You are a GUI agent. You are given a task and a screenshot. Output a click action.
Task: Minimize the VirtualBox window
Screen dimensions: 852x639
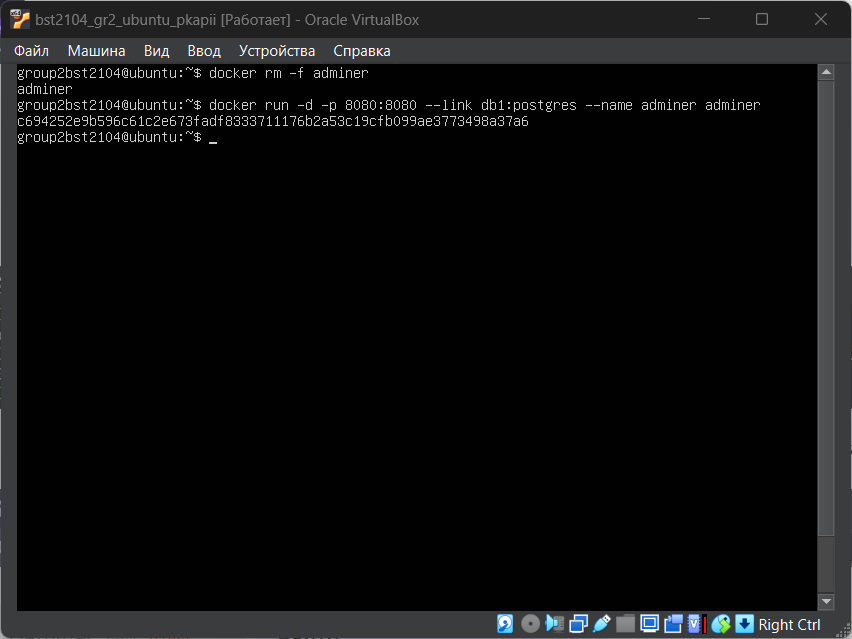tap(704, 19)
